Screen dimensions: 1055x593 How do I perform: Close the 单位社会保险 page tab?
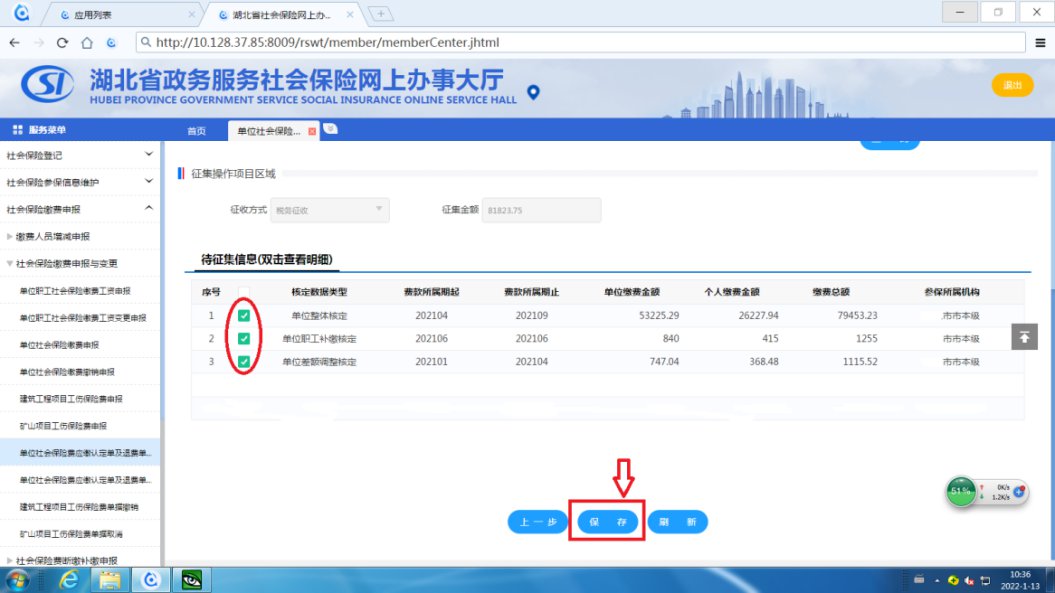[x=312, y=131]
